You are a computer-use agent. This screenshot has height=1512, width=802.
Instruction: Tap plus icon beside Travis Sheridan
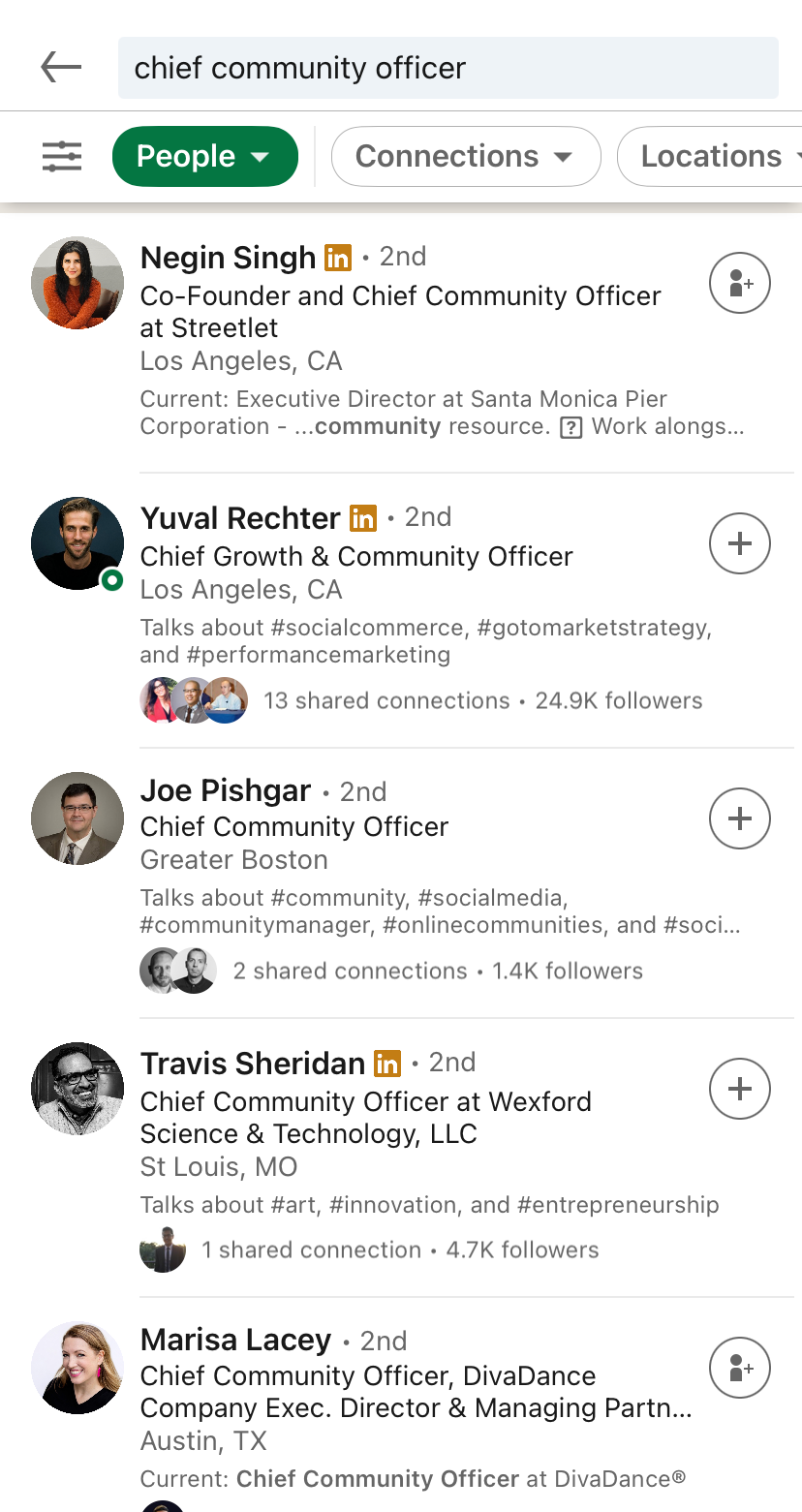[x=740, y=1089]
